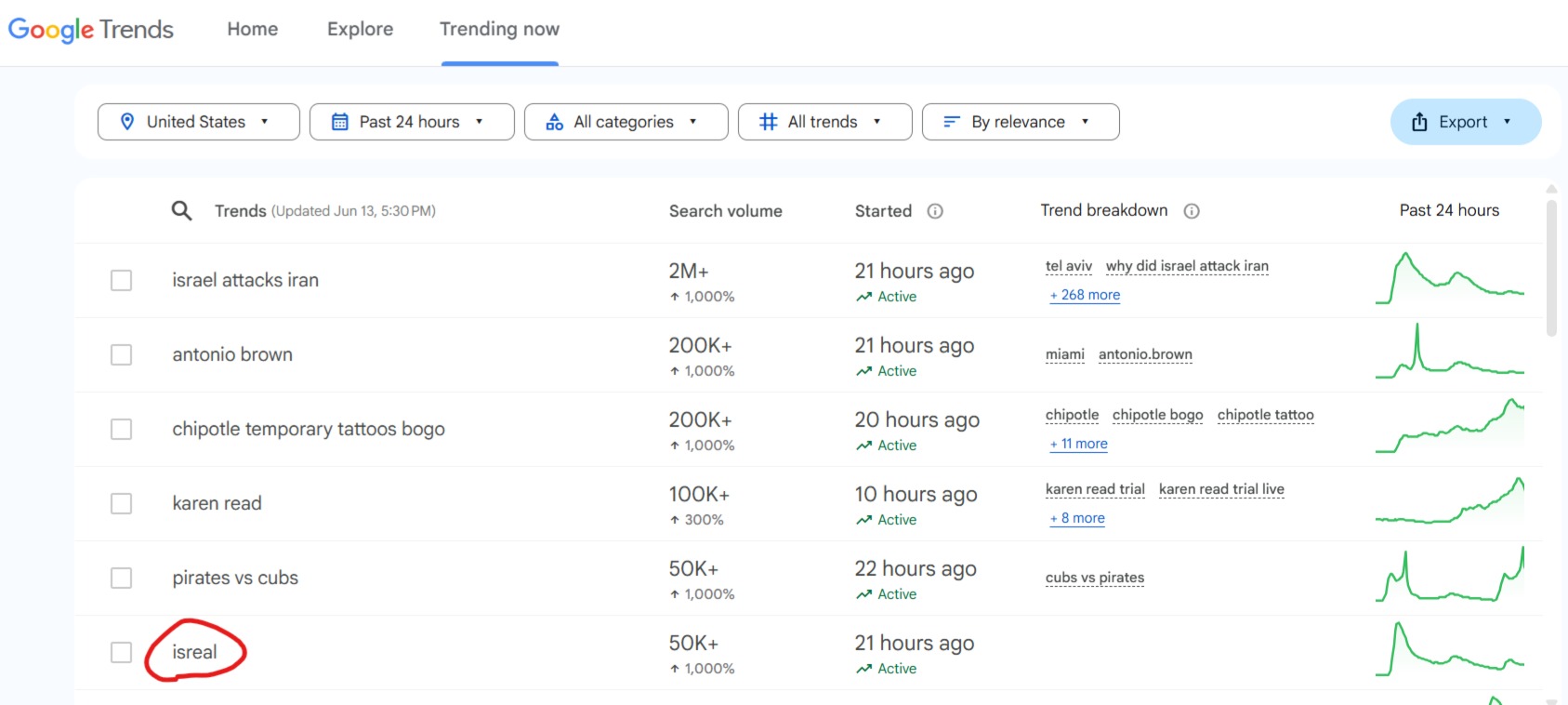1568x705 pixels.
Task: Open the antonio brown trend
Action: pyautogui.click(x=232, y=354)
